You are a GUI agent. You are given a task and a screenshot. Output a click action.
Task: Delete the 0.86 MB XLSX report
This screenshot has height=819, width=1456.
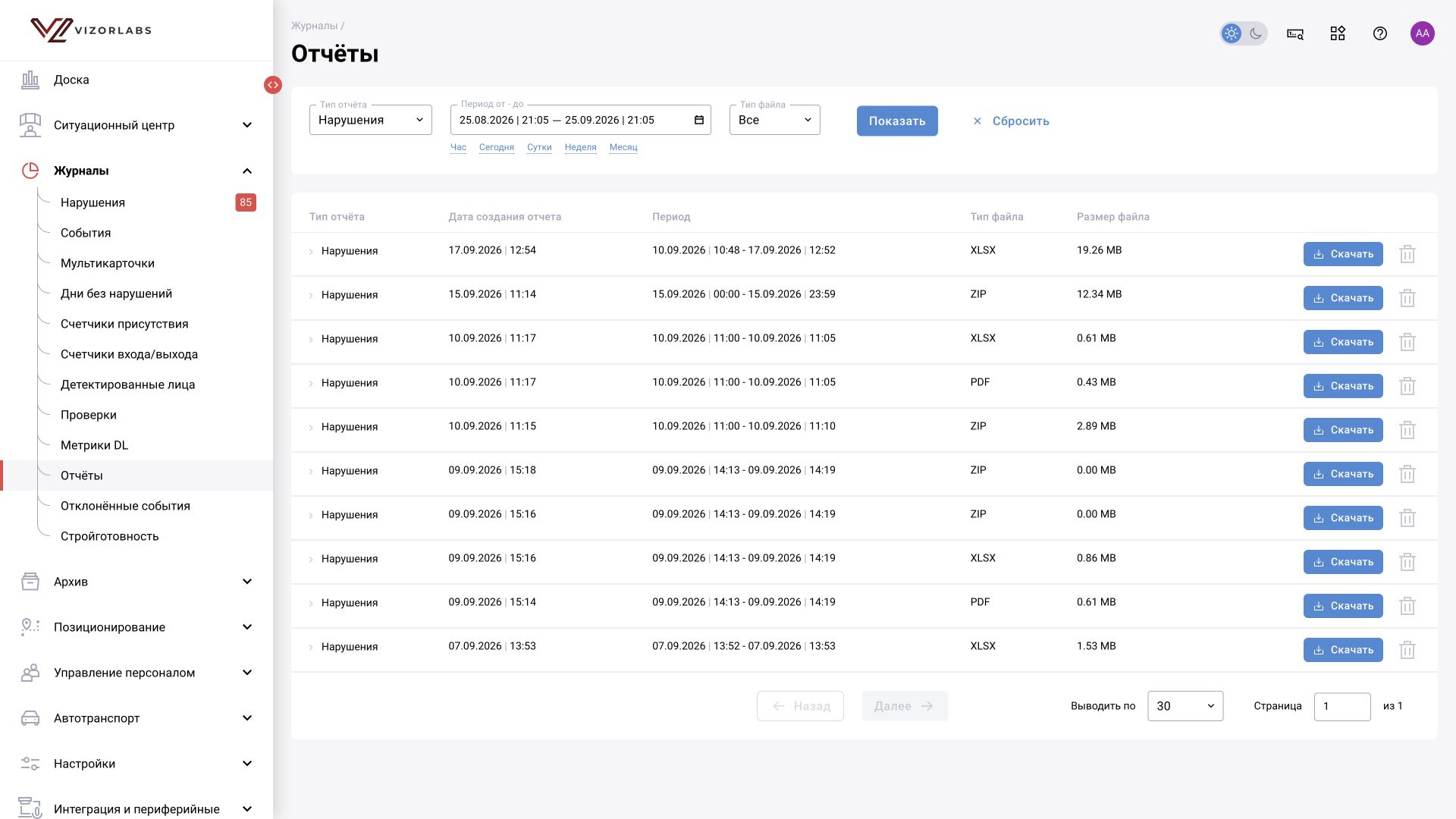(1407, 562)
